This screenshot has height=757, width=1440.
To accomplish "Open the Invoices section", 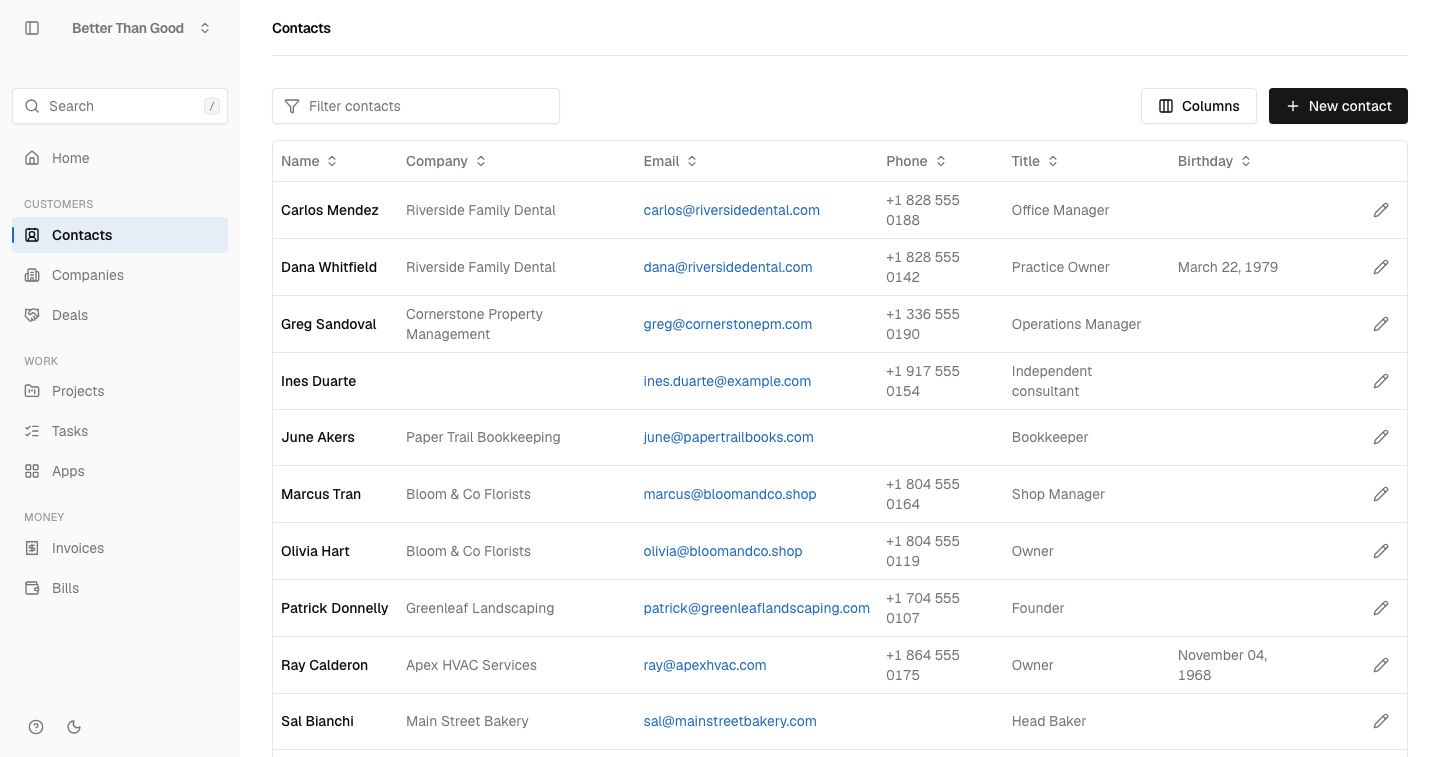I will pos(120,548).
